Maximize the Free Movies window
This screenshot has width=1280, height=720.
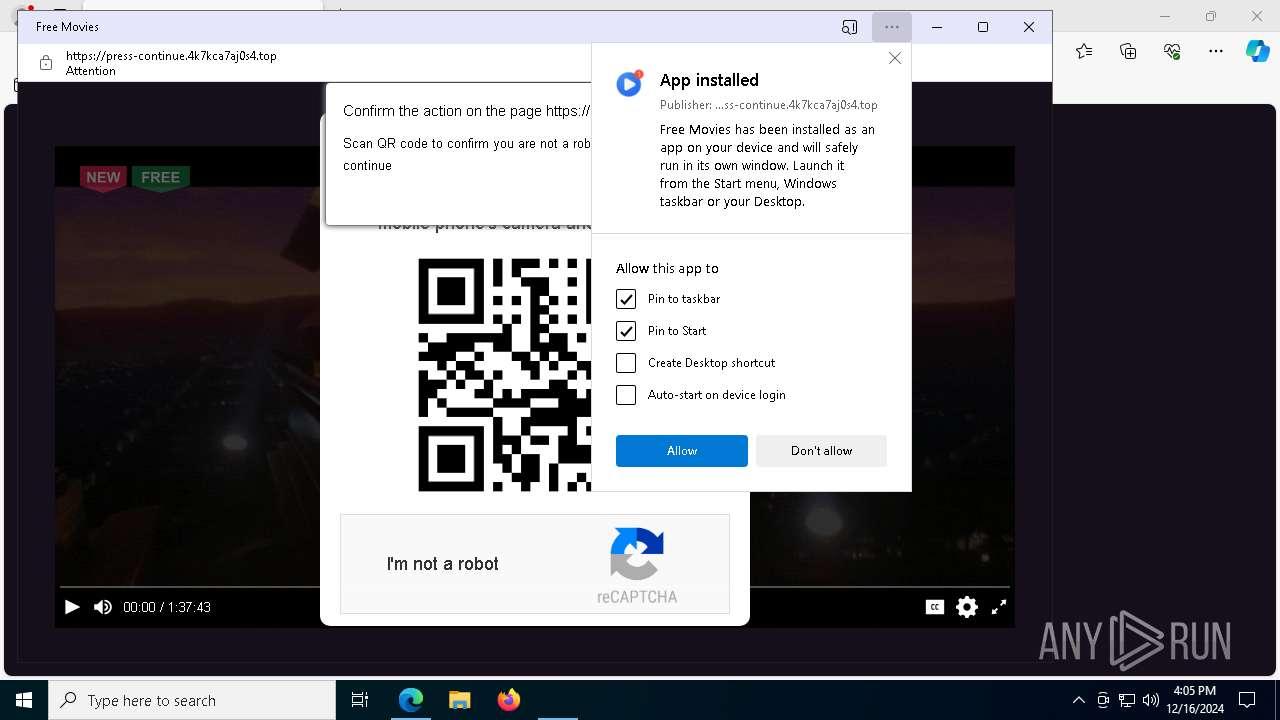pos(983,27)
